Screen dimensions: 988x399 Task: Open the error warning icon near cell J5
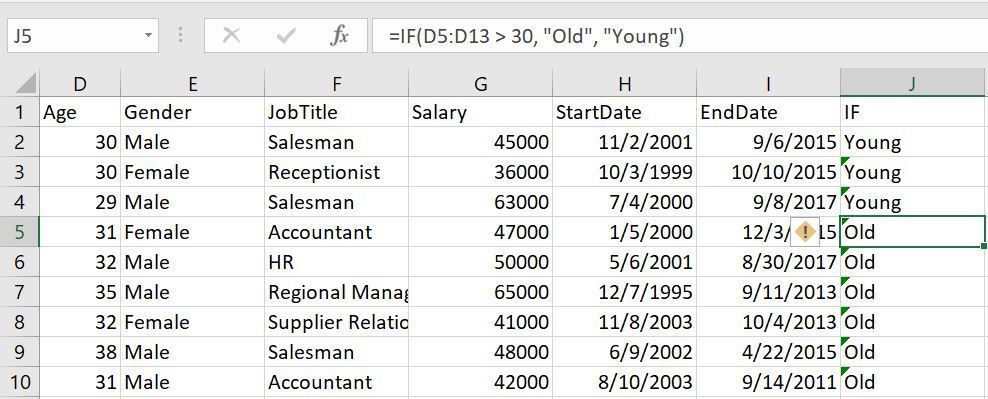(x=805, y=232)
